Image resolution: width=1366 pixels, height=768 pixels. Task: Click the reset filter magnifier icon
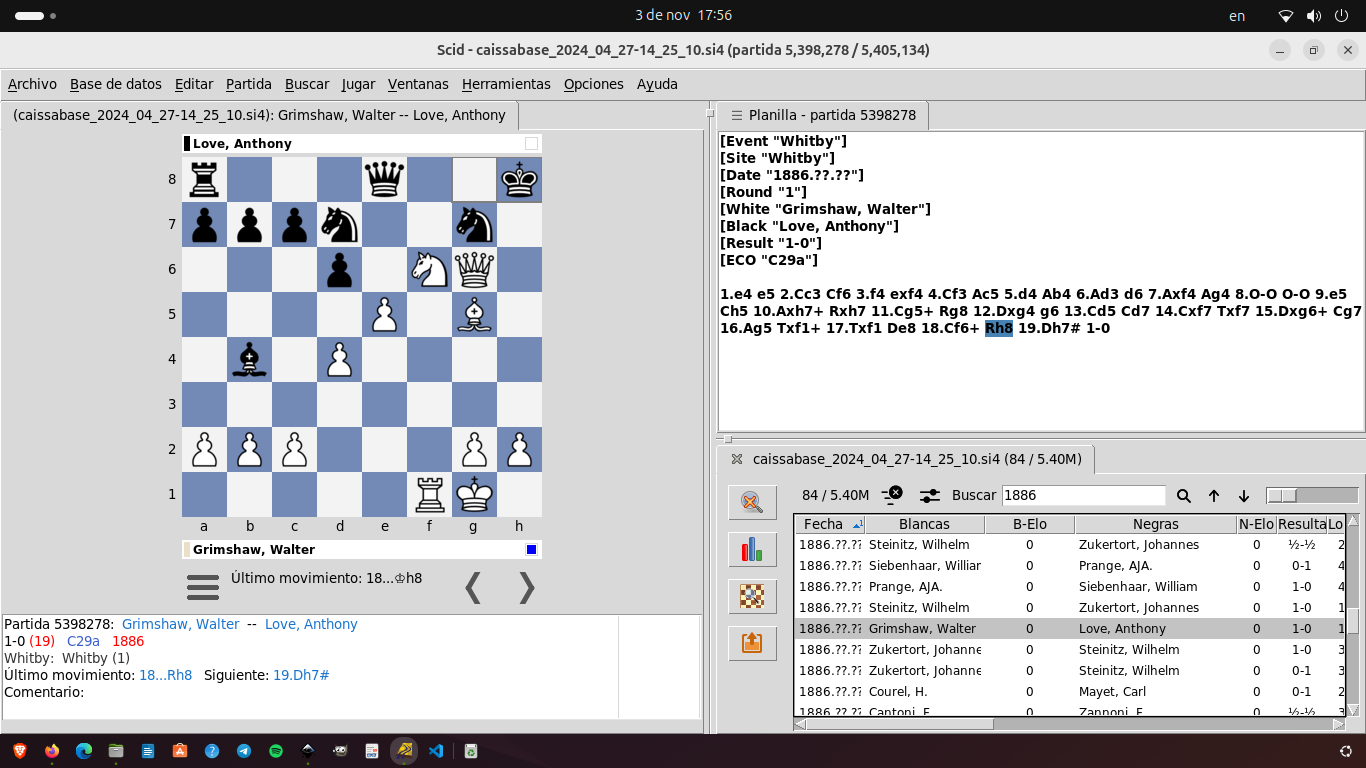tap(752, 502)
